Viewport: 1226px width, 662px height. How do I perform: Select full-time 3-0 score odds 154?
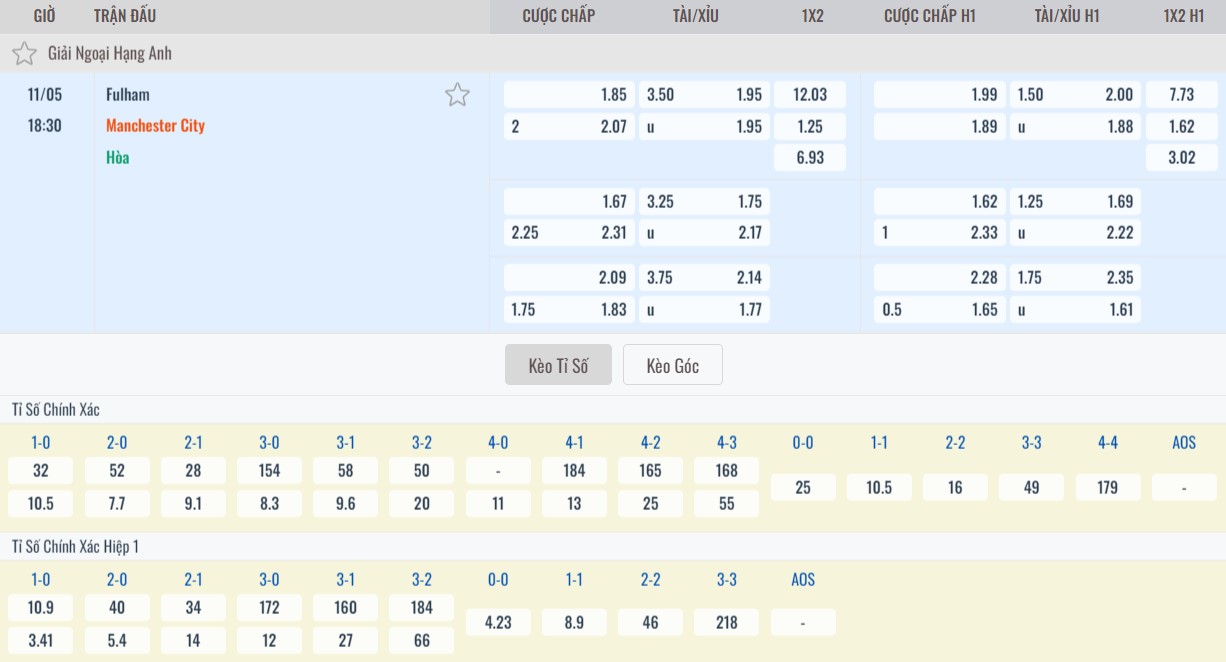(269, 471)
